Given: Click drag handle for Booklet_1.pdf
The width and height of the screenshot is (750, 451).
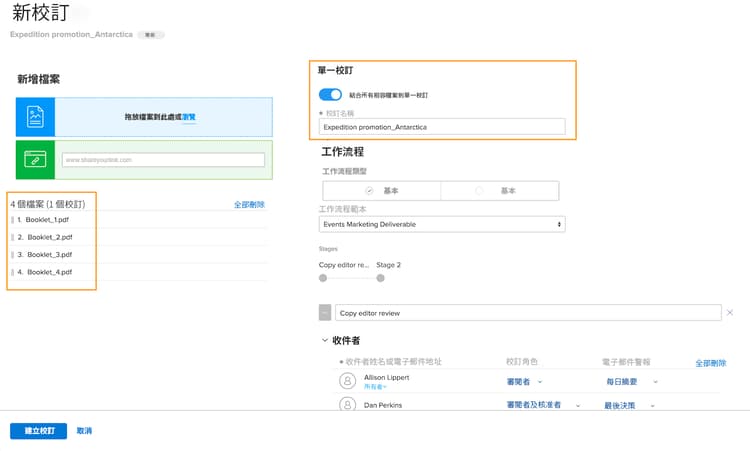Looking at the screenshot, I should pyautogui.click(x=12, y=220).
